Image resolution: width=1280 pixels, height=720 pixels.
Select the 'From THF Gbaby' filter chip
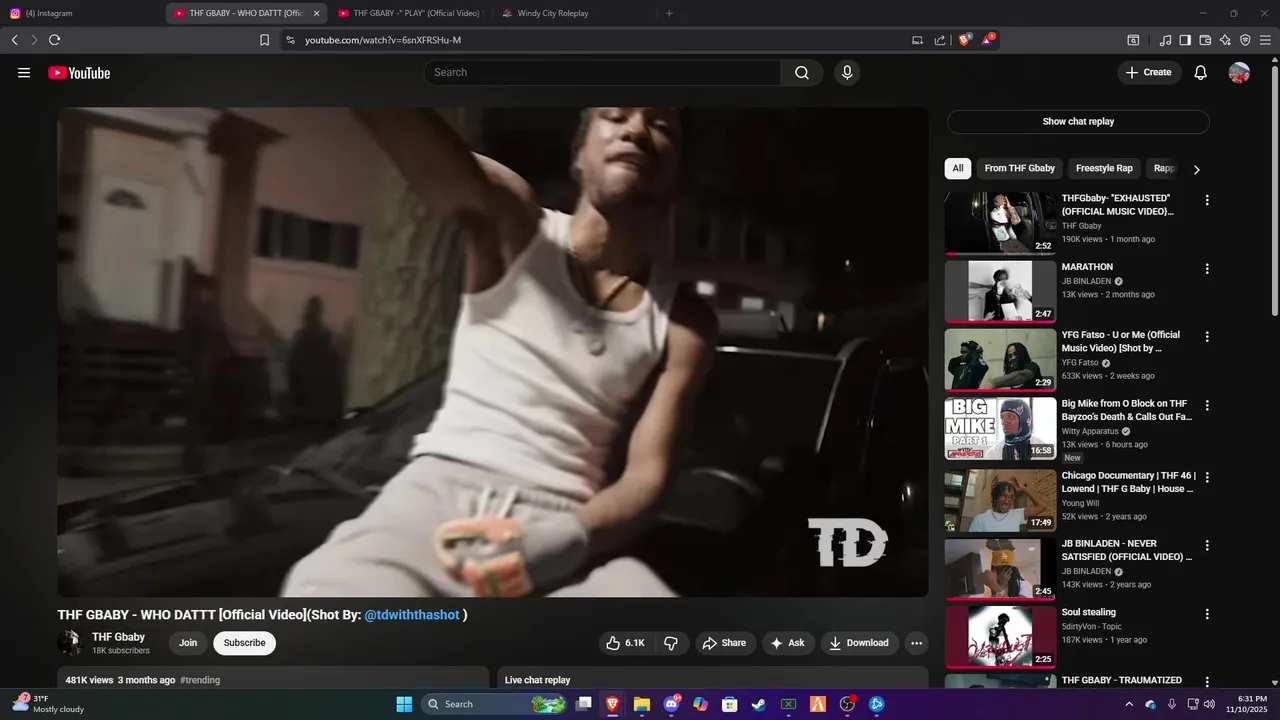point(1019,168)
